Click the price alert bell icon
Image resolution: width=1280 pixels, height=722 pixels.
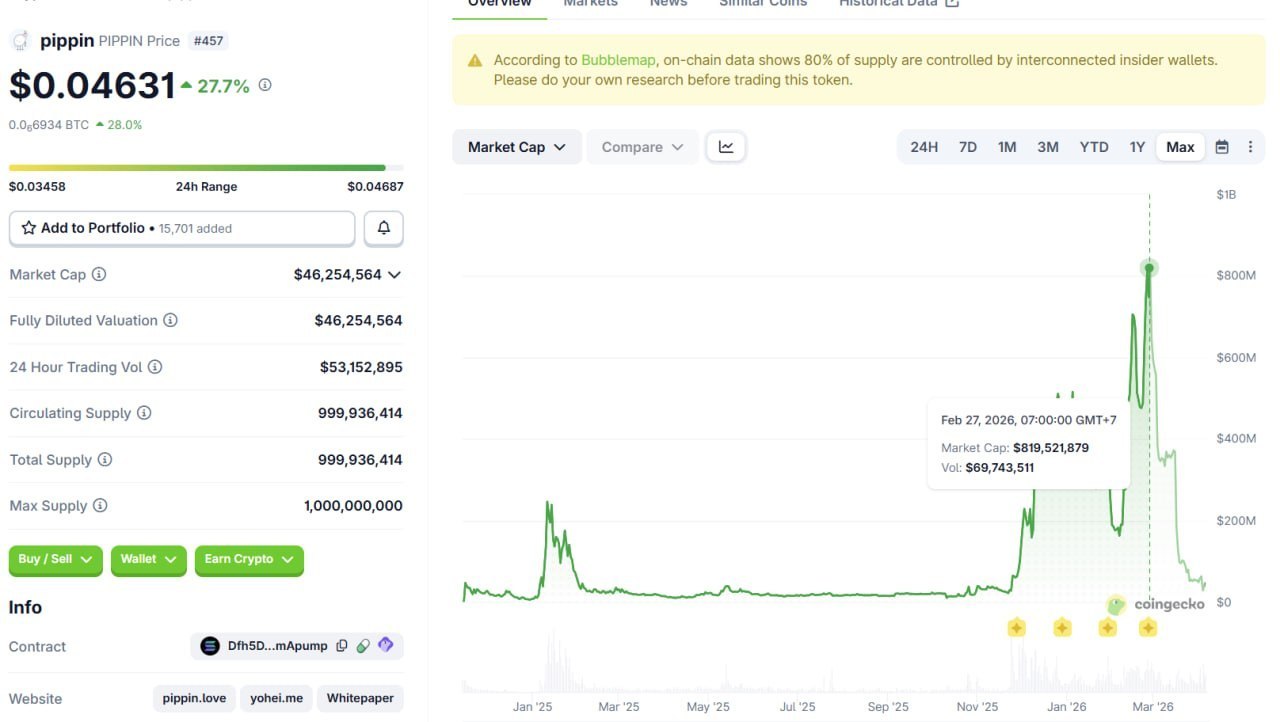[x=383, y=228]
